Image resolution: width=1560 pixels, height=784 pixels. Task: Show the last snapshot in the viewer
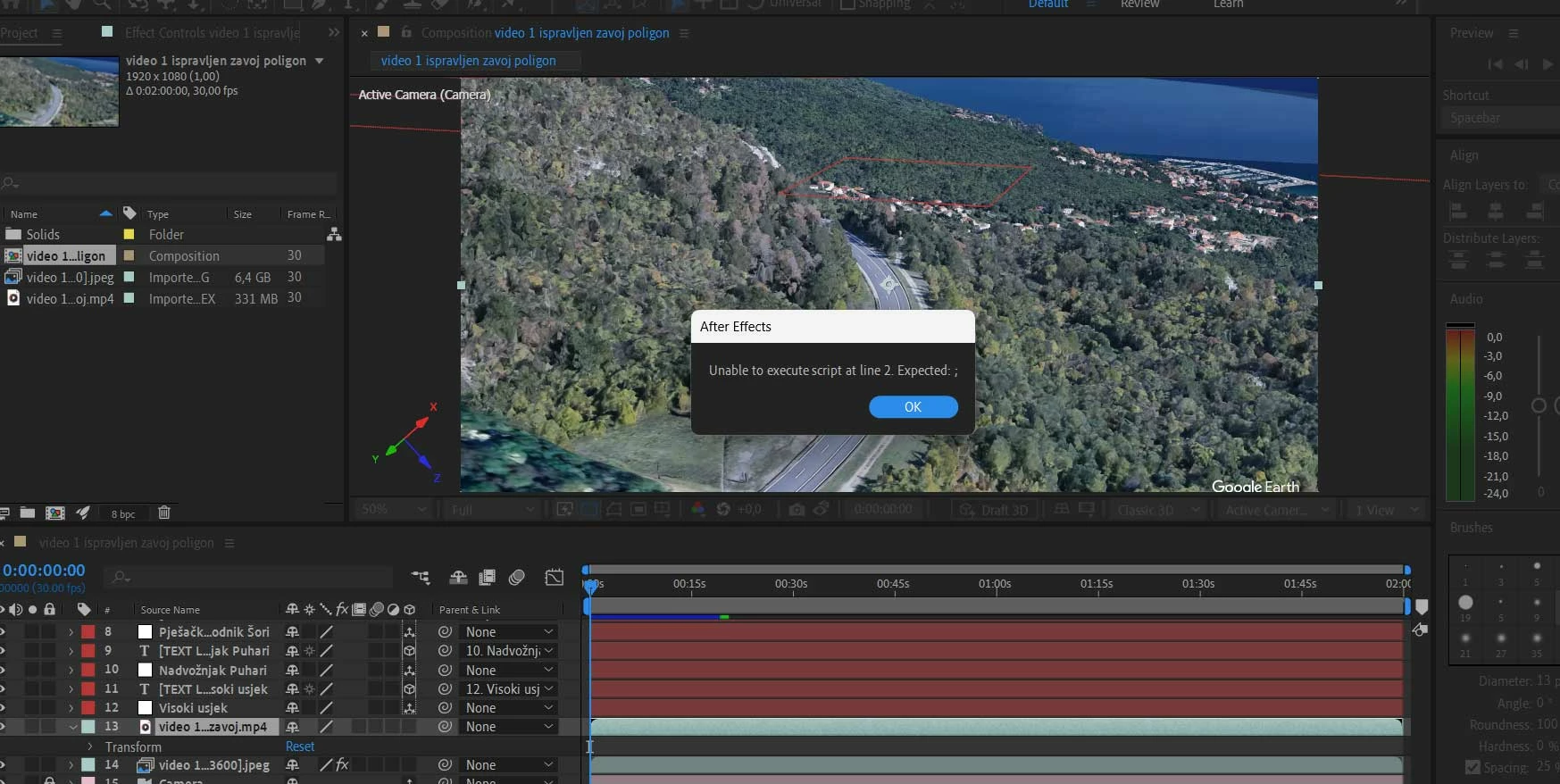[x=821, y=509]
